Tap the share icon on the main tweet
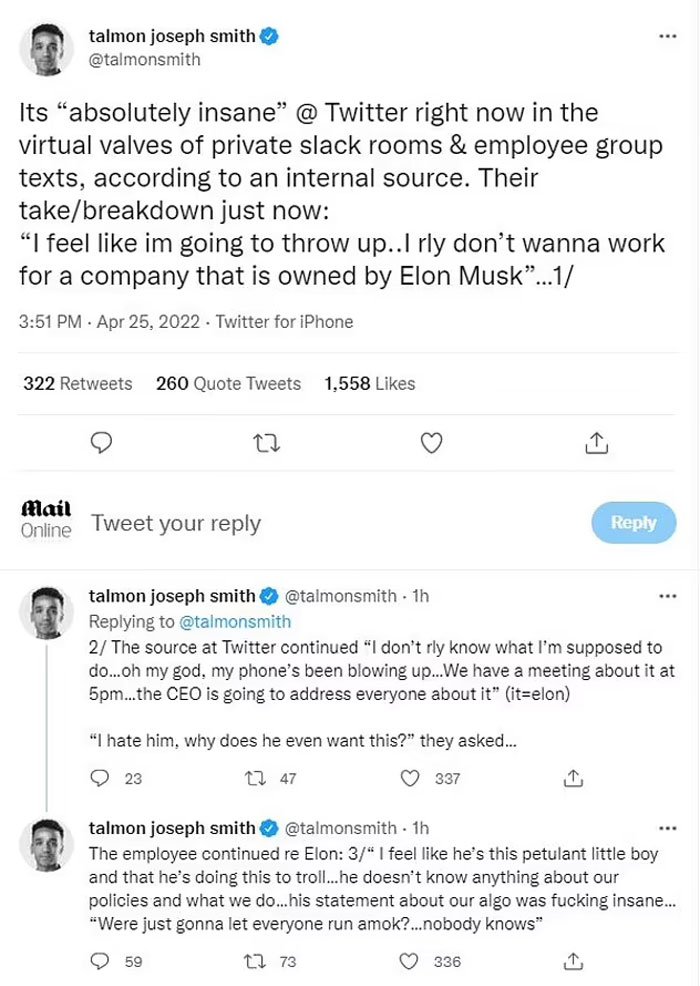 pyautogui.click(x=595, y=443)
